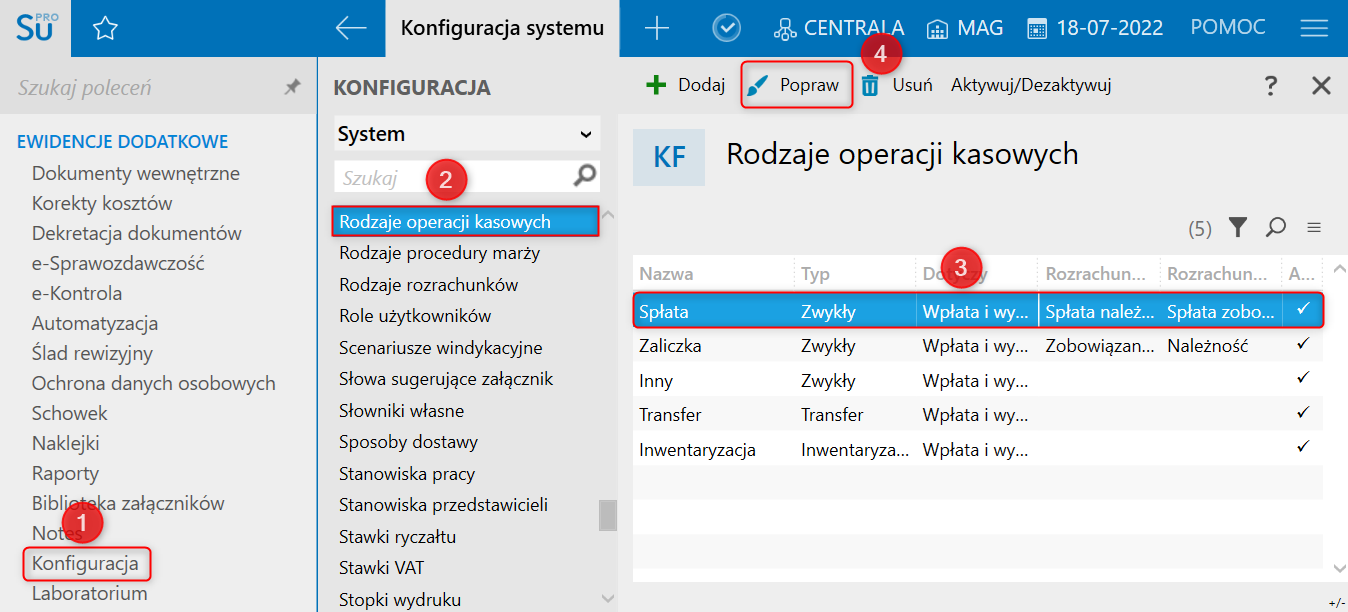Click the filter funnel icon
Image resolution: width=1348 pixels, height=612 pixels.
pyautogui.click(x=1238, y=228)
